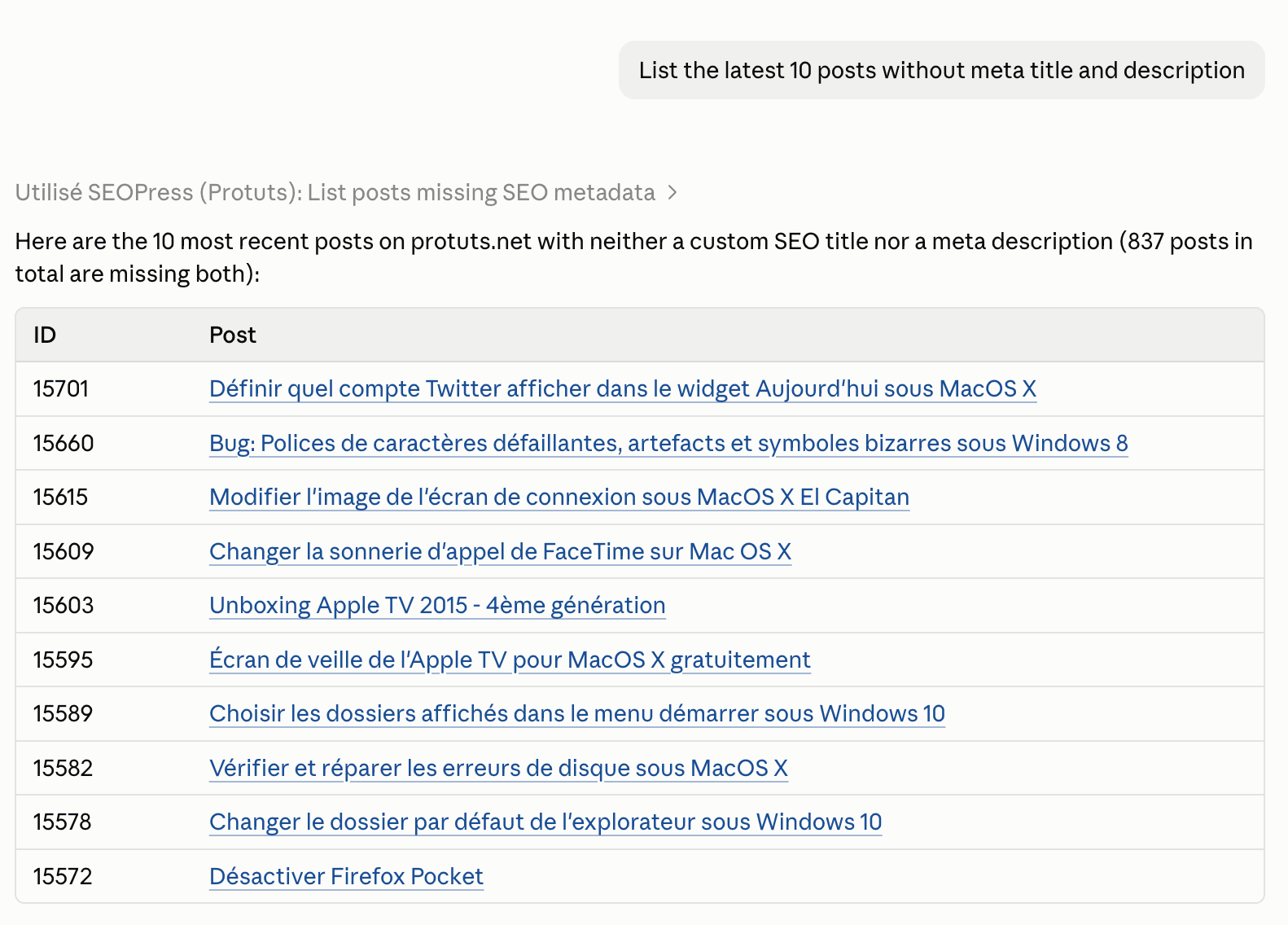Expand the SEOPress tool usage chevron
The image size is (1288, 925).
tap(672, 193)
